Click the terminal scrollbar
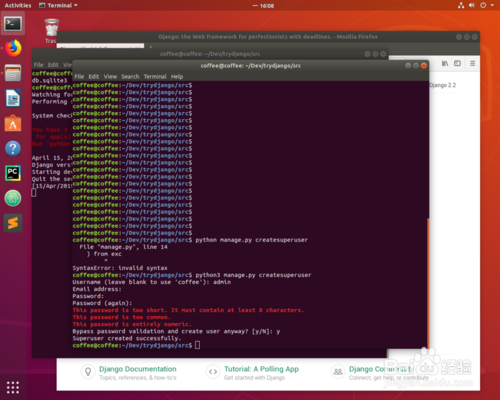Screen dimensions: 500x400 [x=428, y=283]
